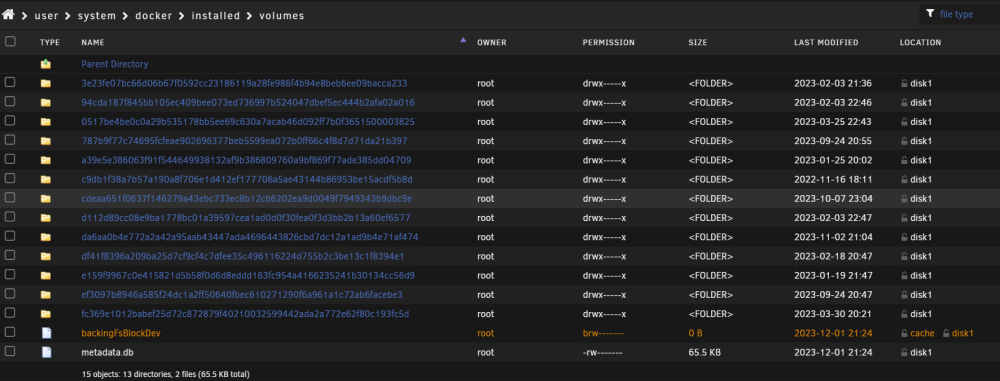Click the 15 objects summary status text
1000x381 pixels.
[x=165, y=374]
